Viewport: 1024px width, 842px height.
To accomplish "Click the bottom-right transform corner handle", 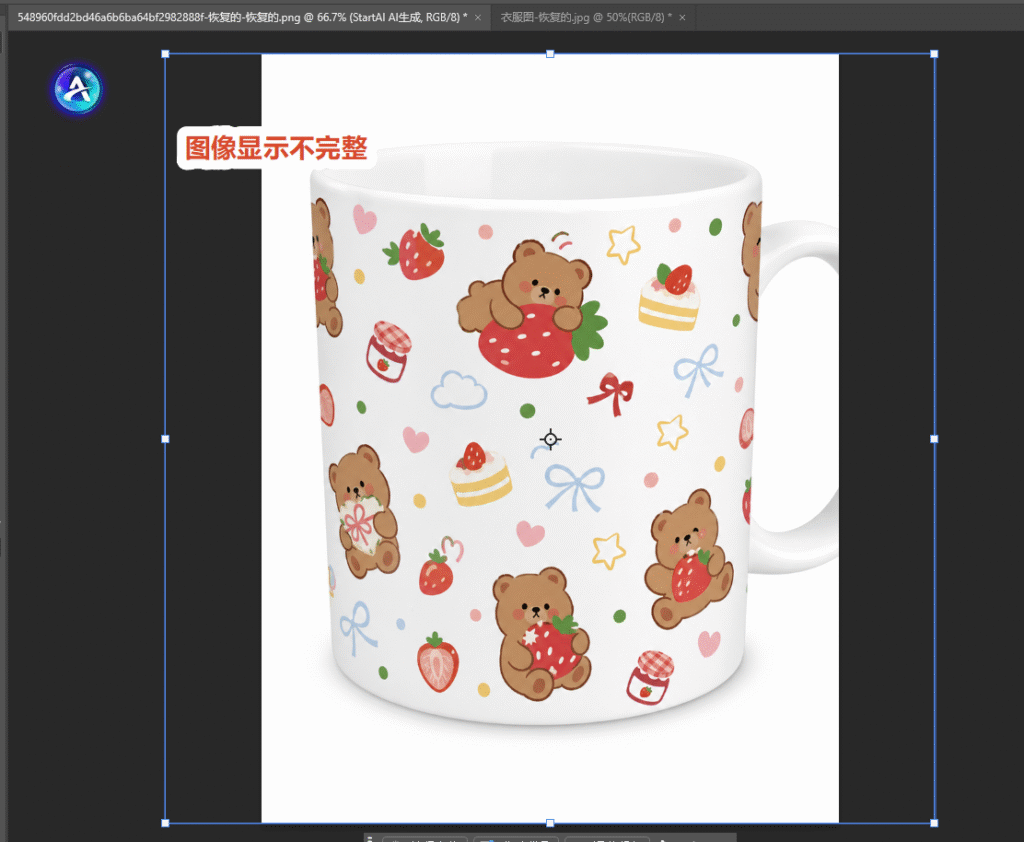I will (x=934, y=823).
